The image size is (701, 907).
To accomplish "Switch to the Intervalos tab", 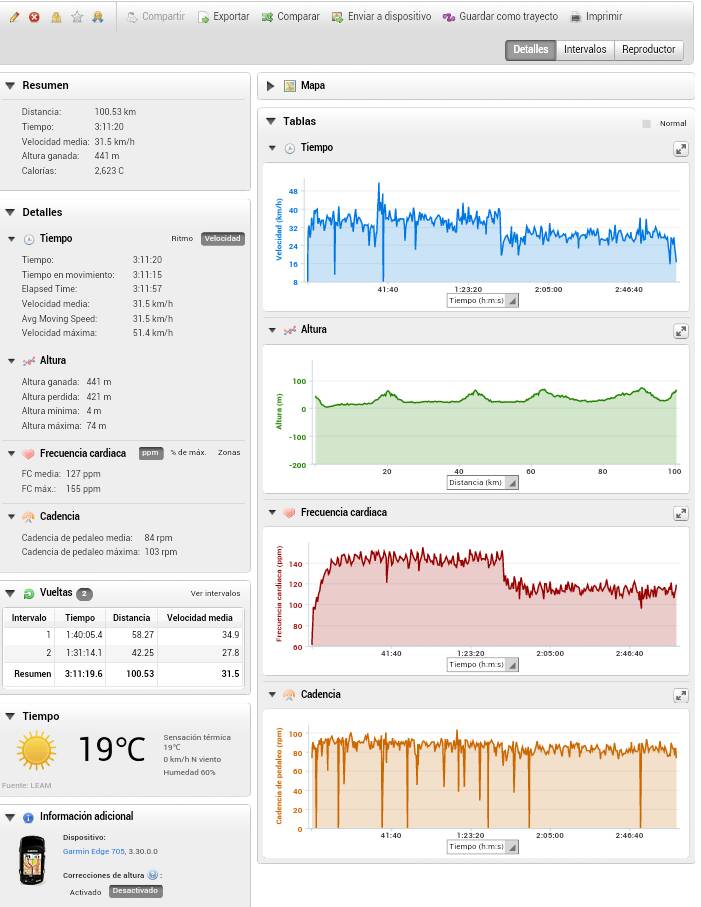I will coord(585,49).
